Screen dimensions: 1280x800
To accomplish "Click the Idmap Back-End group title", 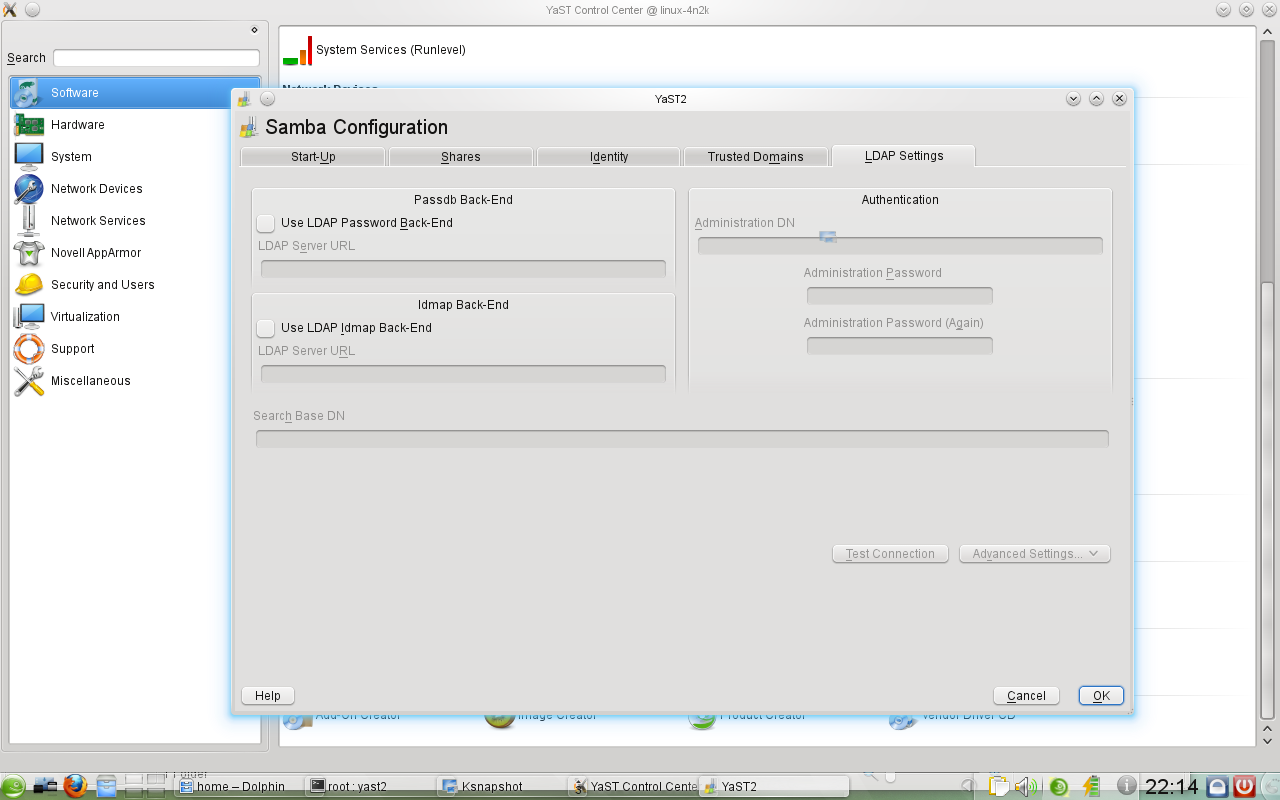I will pyautogui.click(x=463, y=305).
